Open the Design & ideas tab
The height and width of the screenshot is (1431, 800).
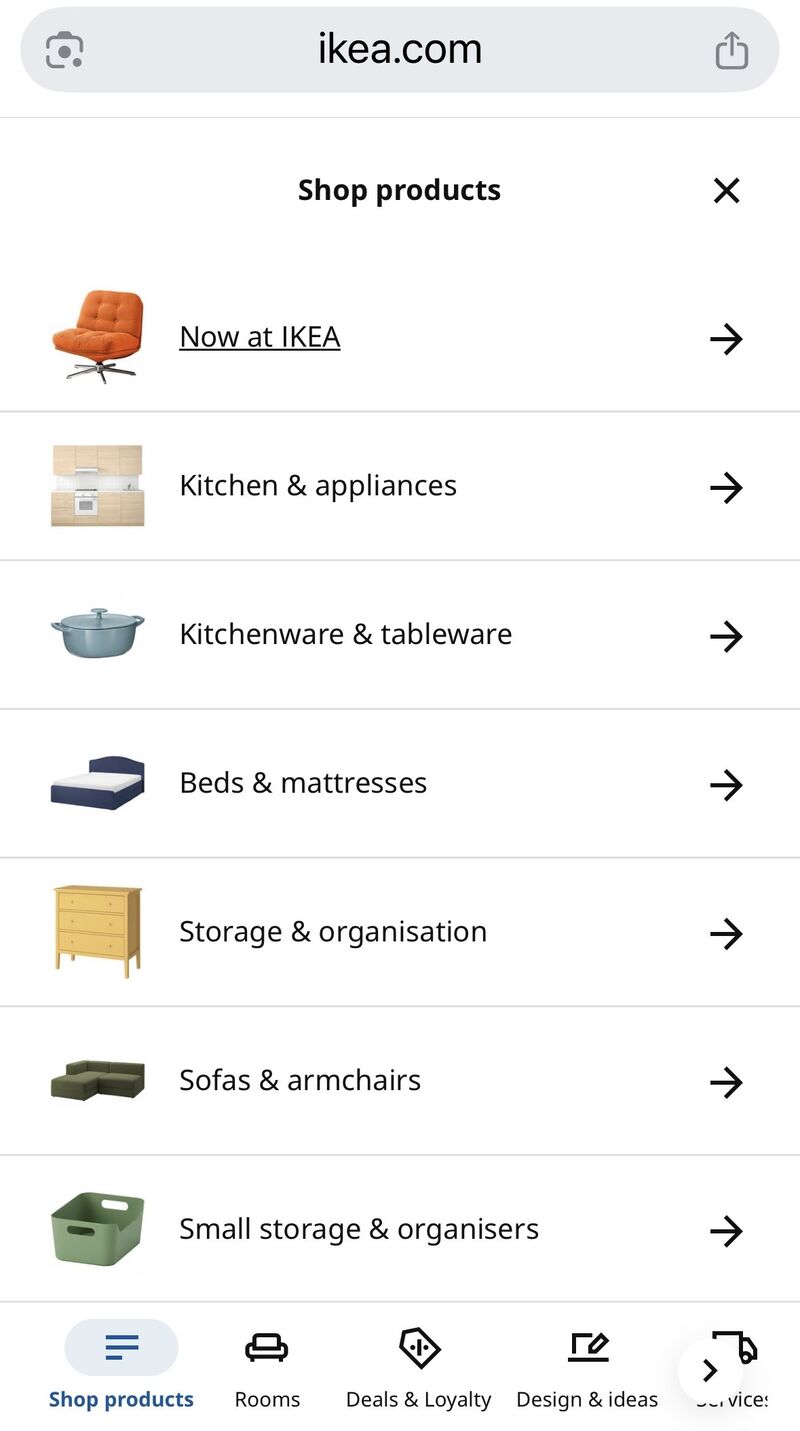(587, 1367)
